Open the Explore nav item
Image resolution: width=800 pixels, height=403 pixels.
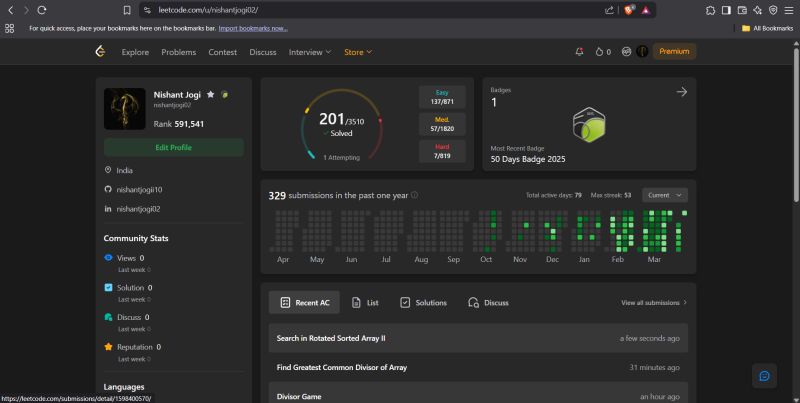(135, 52)
